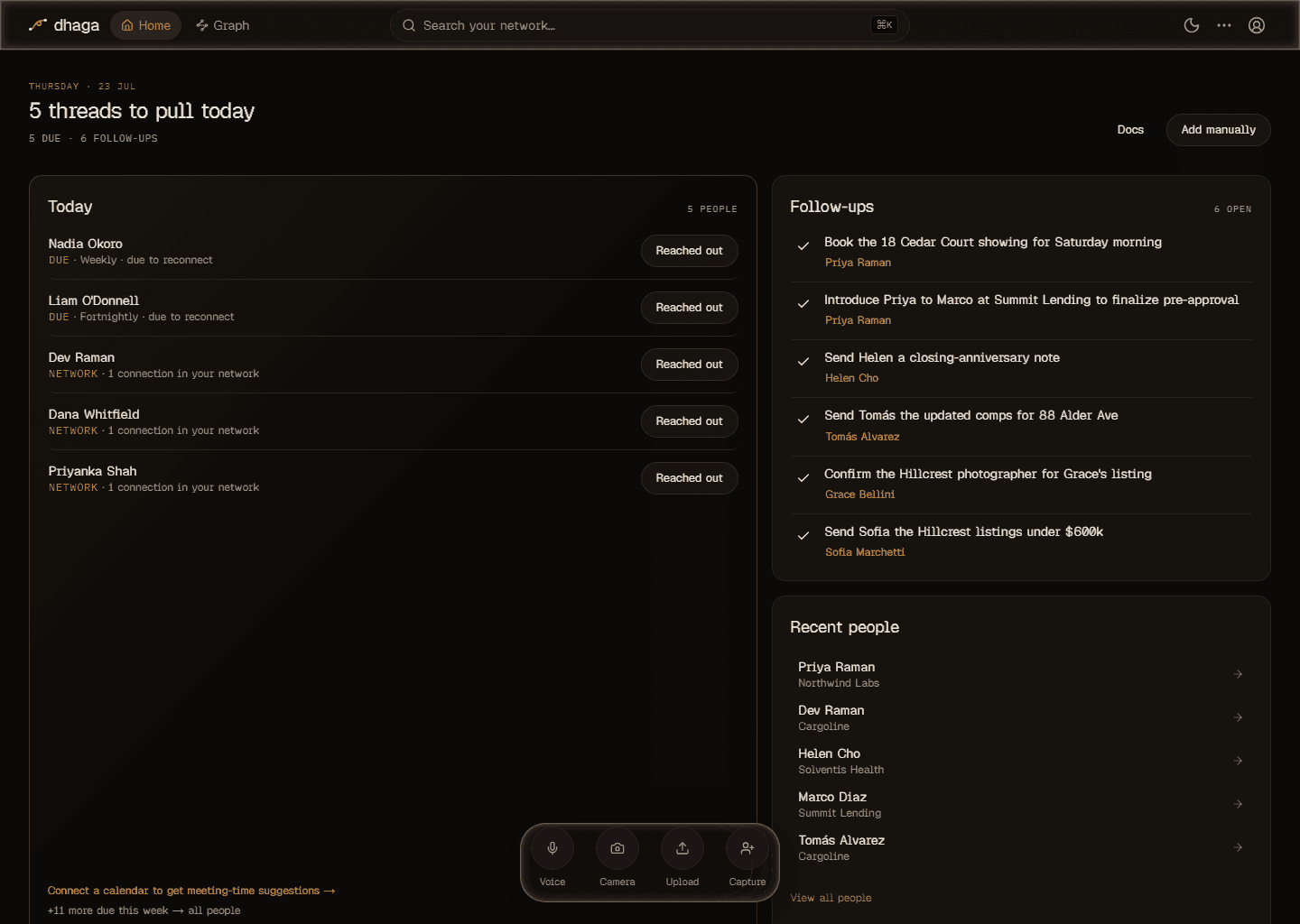Mark Nadia Okoro as Reached out
The height and width of the screenshot is (924, 1300).
coord(690,251)
